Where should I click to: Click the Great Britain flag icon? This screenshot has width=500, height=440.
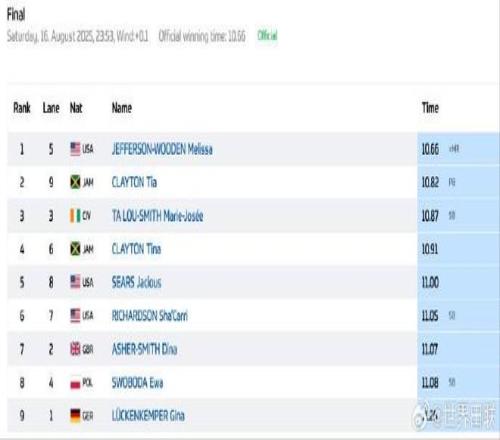click(75, 349)
